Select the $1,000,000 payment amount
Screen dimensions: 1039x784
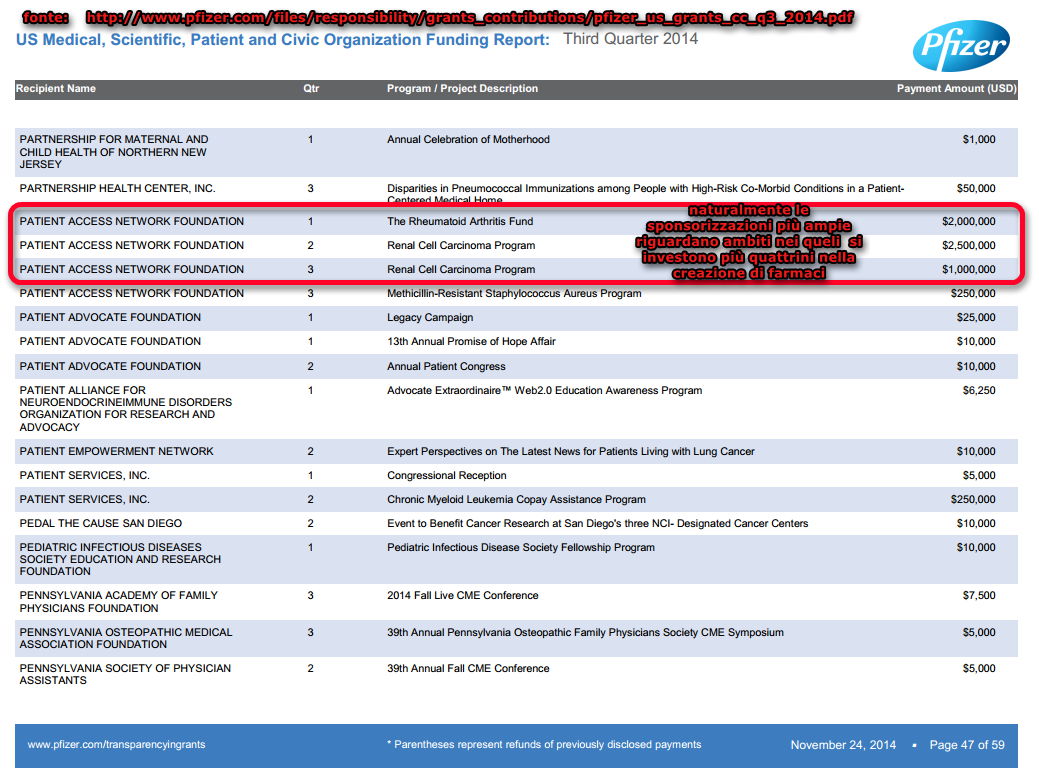click(x=969, y=269)
